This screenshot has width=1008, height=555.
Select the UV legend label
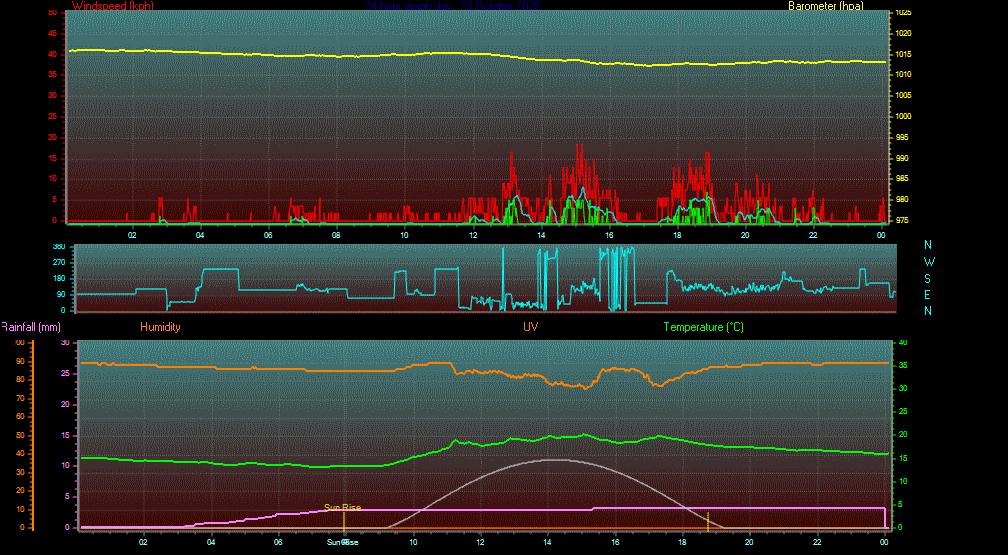coord(530,327)
